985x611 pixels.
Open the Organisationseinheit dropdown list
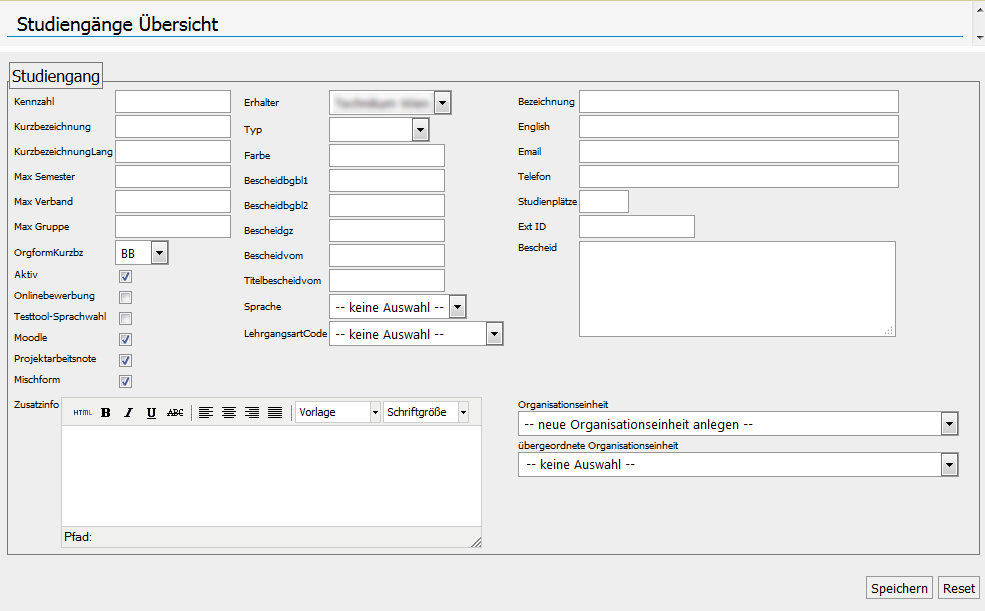coord(949,424)
